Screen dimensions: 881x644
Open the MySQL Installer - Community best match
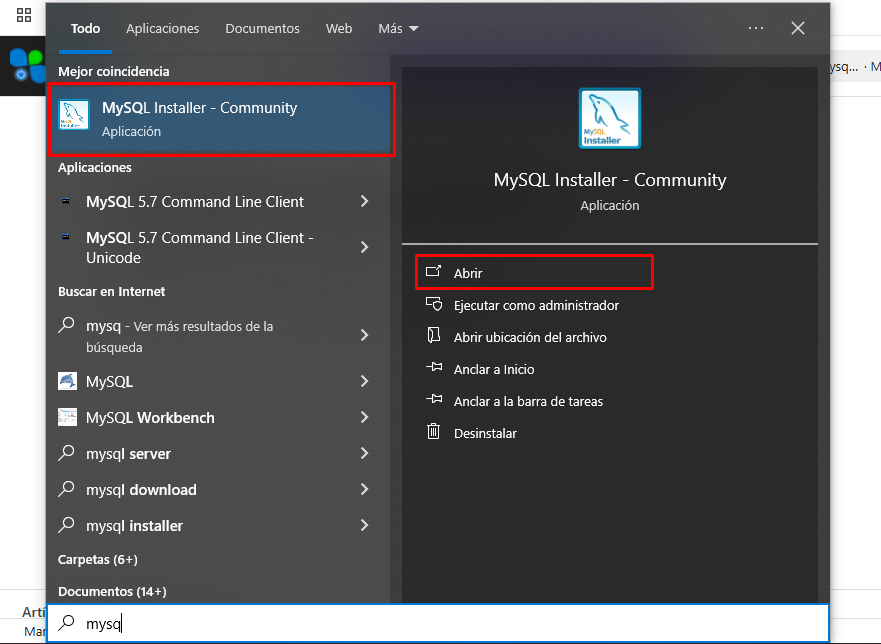point(222,119)
